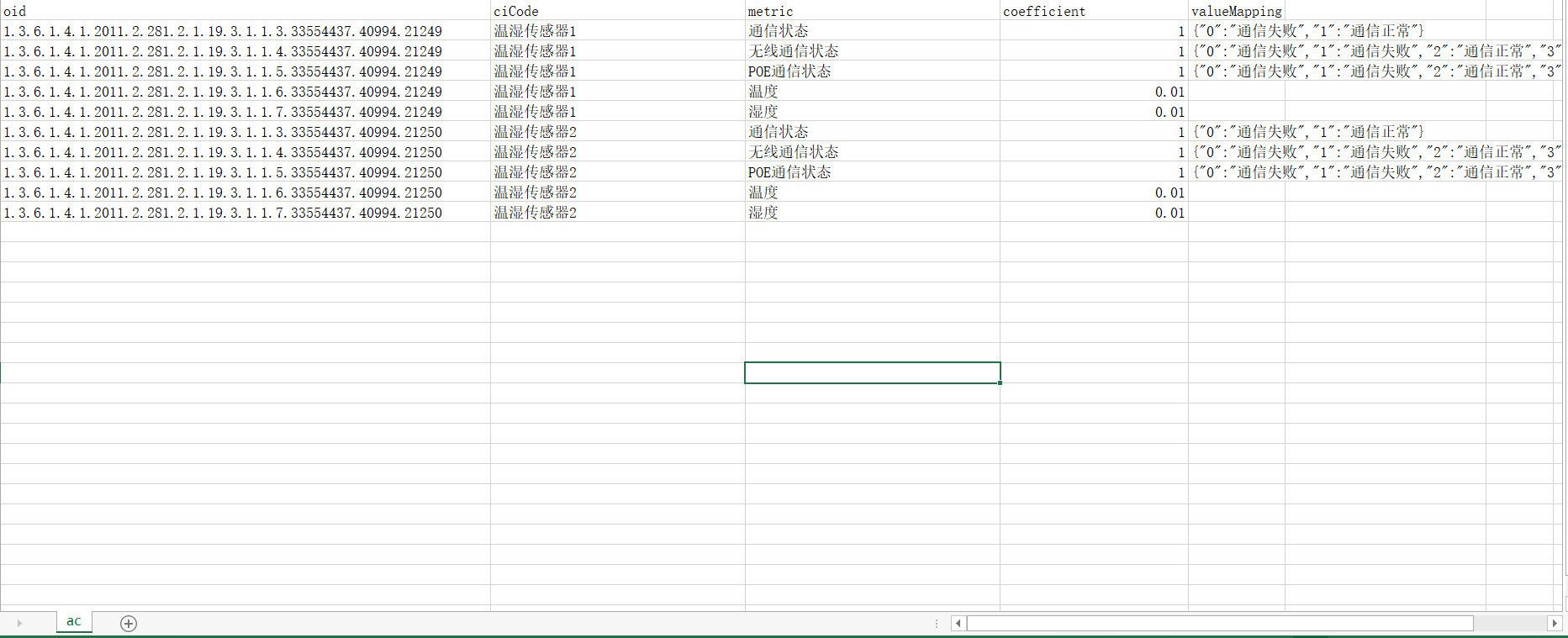Select coefficient 0.01 for 温湿传感器2 湿度
The image size is (1568, 638).
click(x=1094, y=213)
